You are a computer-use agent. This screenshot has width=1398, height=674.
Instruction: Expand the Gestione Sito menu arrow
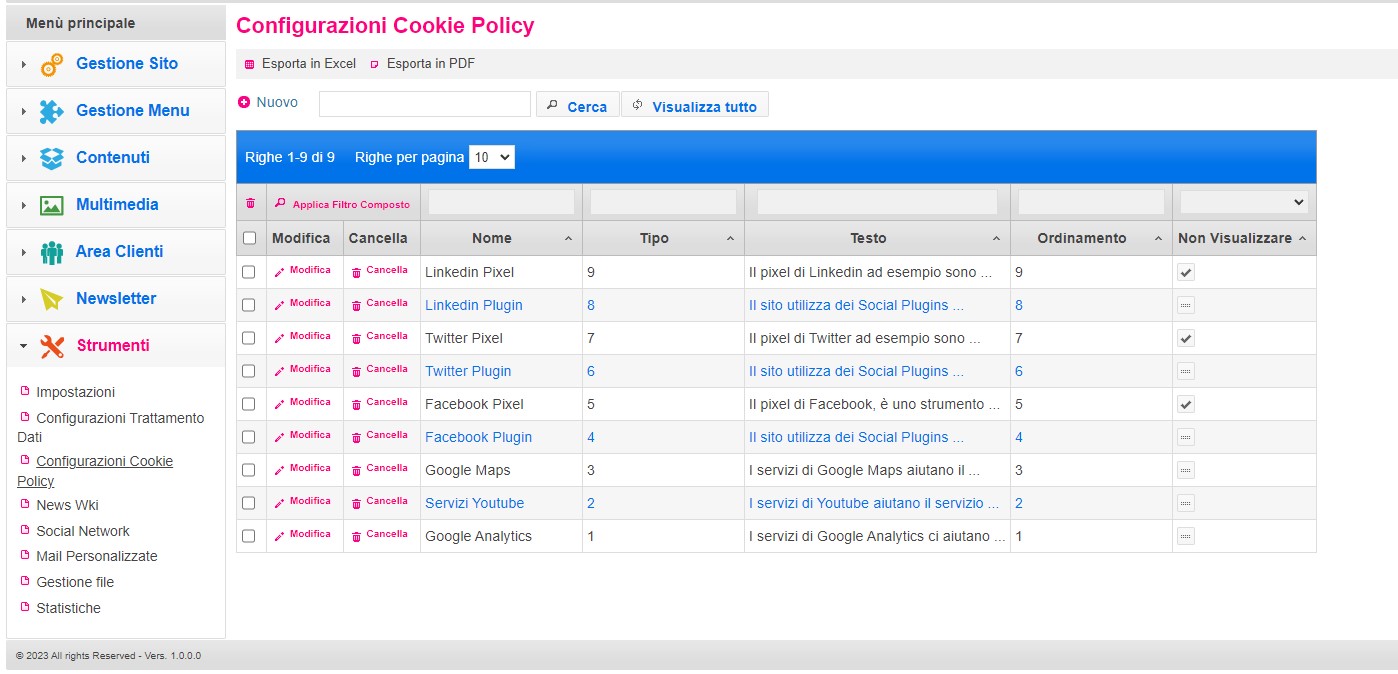pyautogui.click(x=24, y=64)
